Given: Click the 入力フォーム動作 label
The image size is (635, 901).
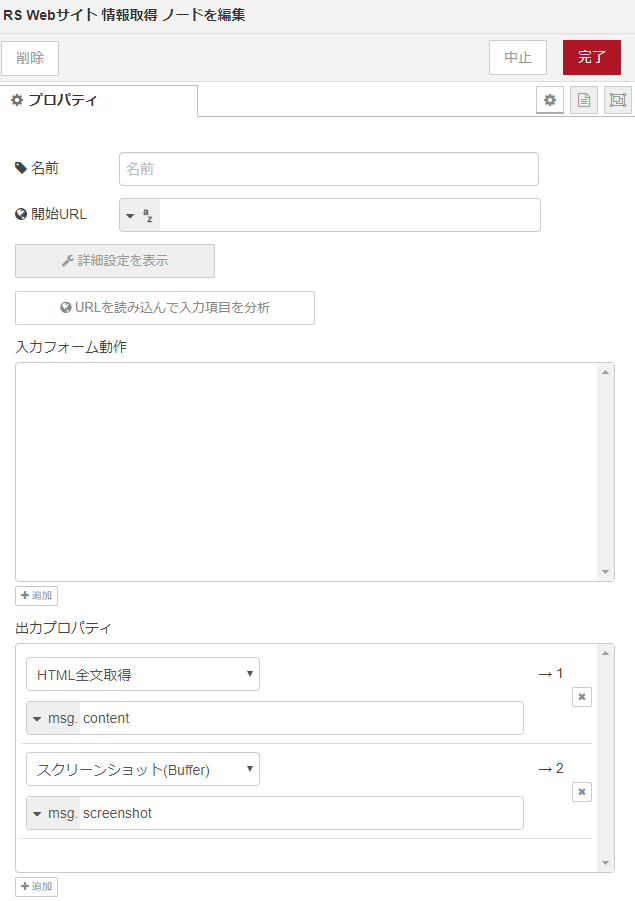Looking at the screenshot, I should coord(71,347).
